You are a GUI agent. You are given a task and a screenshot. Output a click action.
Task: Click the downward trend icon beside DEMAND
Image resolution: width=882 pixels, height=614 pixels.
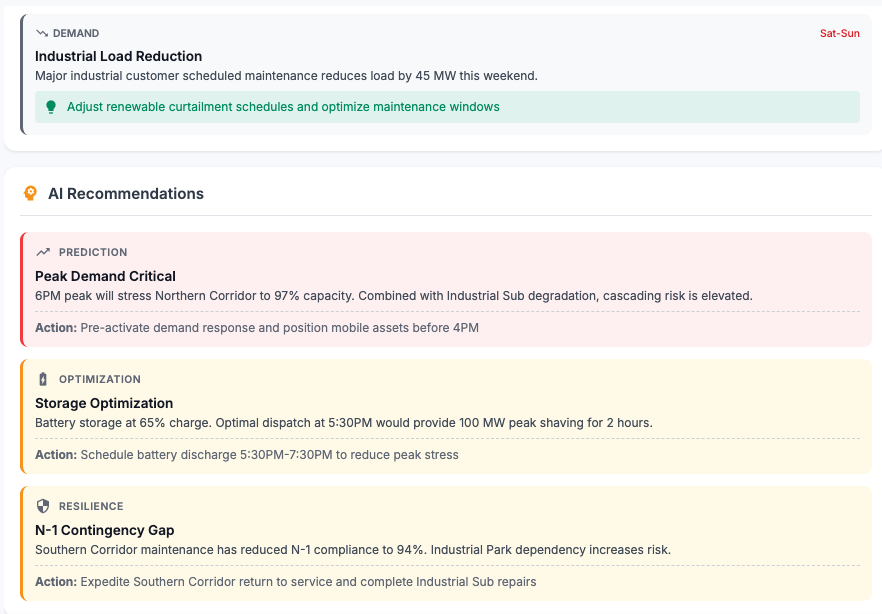[42, 33]
